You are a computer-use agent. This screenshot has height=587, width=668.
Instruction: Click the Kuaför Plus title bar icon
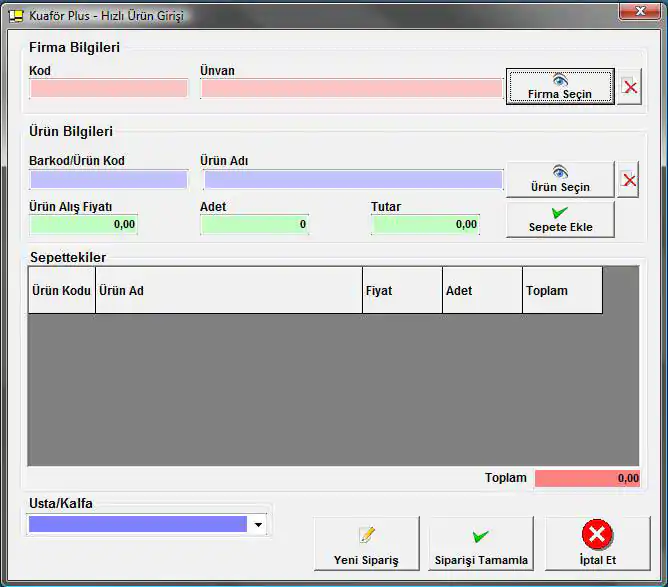coord(16,16)
